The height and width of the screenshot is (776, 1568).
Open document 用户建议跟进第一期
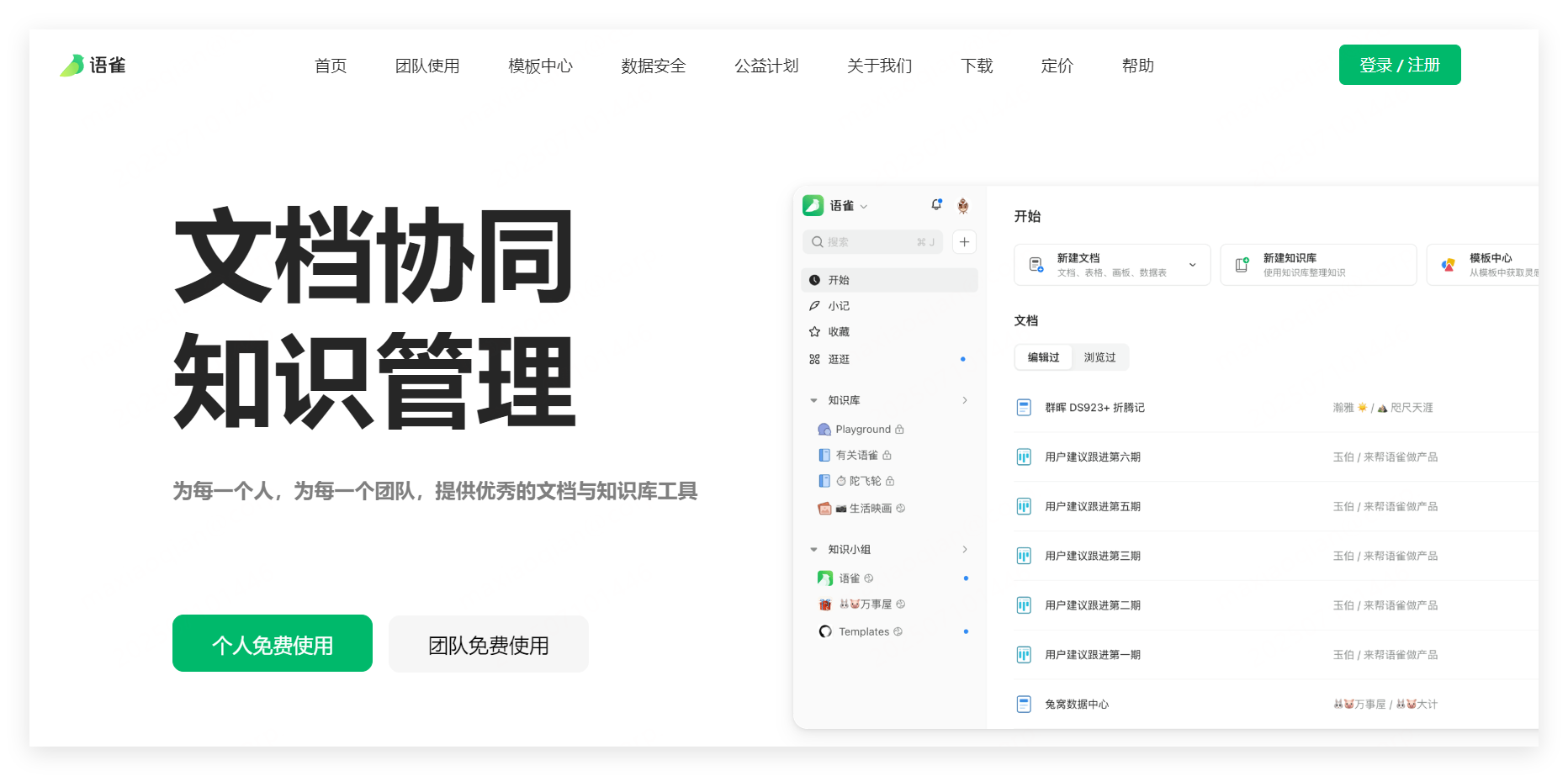pos(1093,655)
